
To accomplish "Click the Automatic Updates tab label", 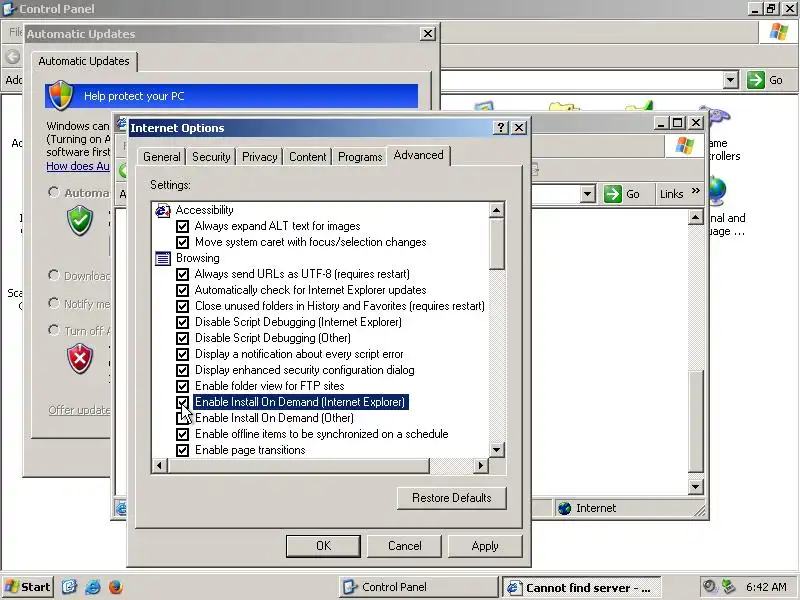I will click(x=84, y=61).
